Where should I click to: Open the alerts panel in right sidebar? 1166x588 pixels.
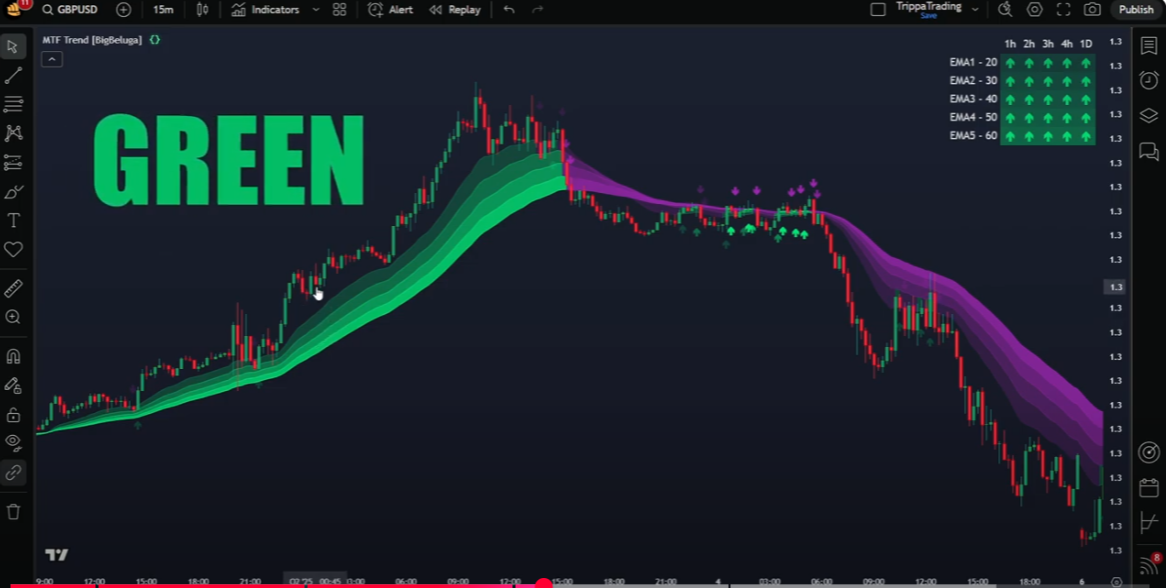click(1149, 81)
